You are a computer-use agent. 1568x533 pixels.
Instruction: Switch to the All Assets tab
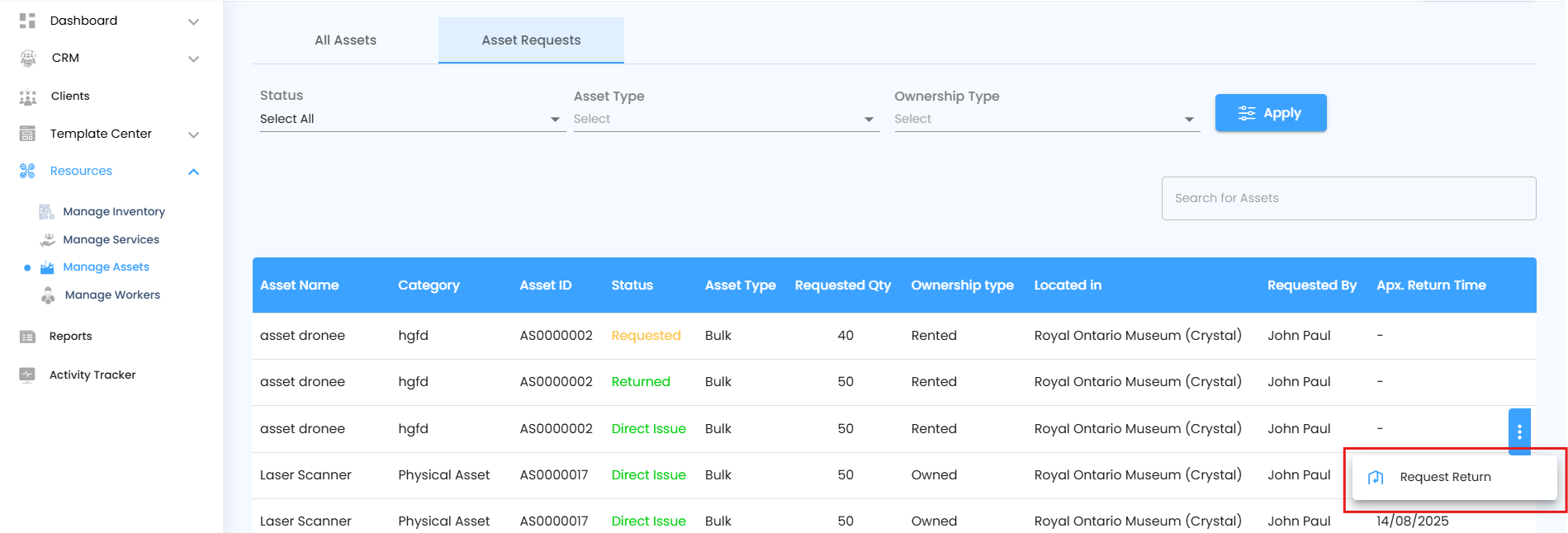tap(345, 40)
